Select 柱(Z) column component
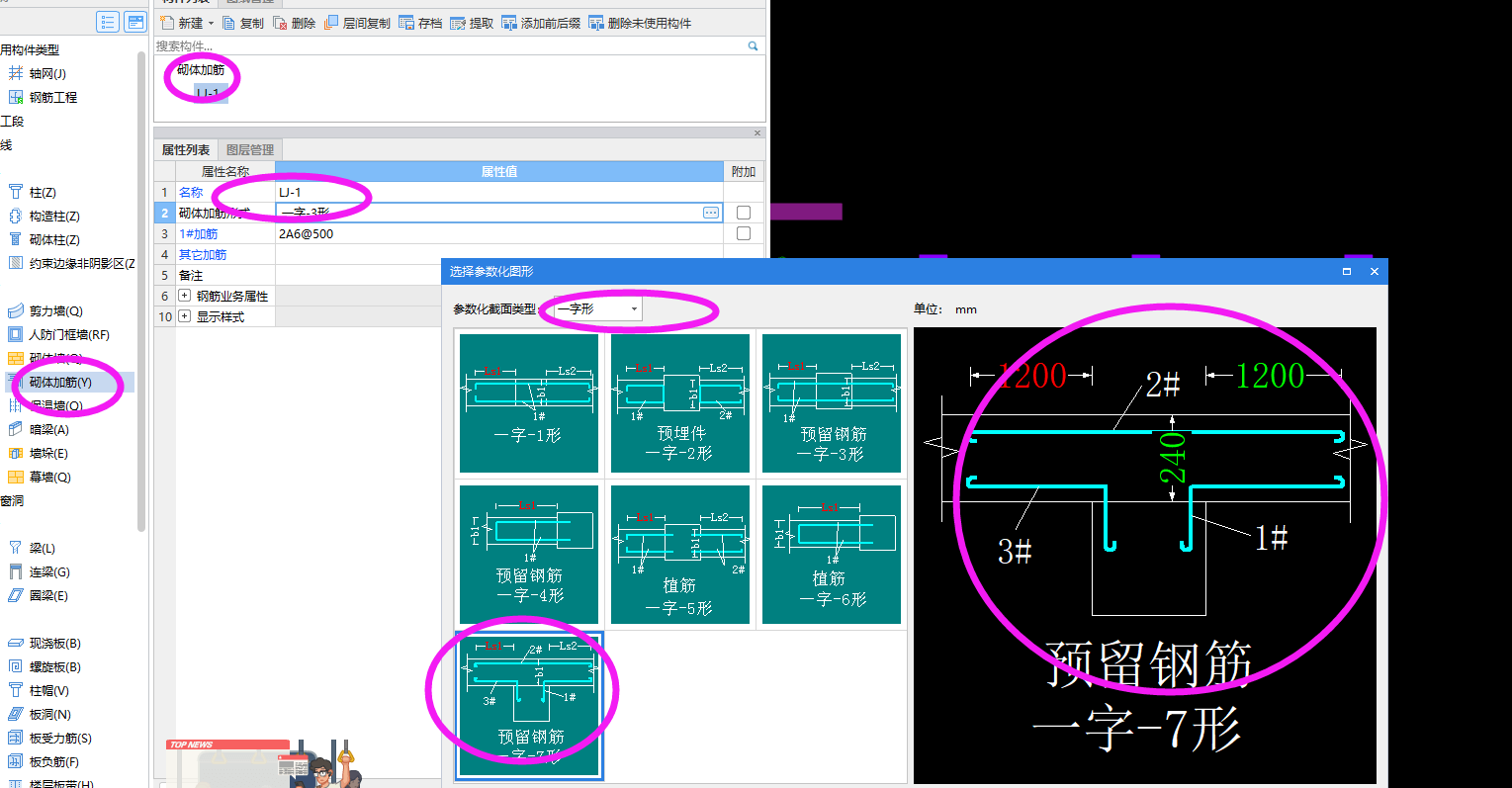This screenshot has height=788, width=1512. (33, 192)
